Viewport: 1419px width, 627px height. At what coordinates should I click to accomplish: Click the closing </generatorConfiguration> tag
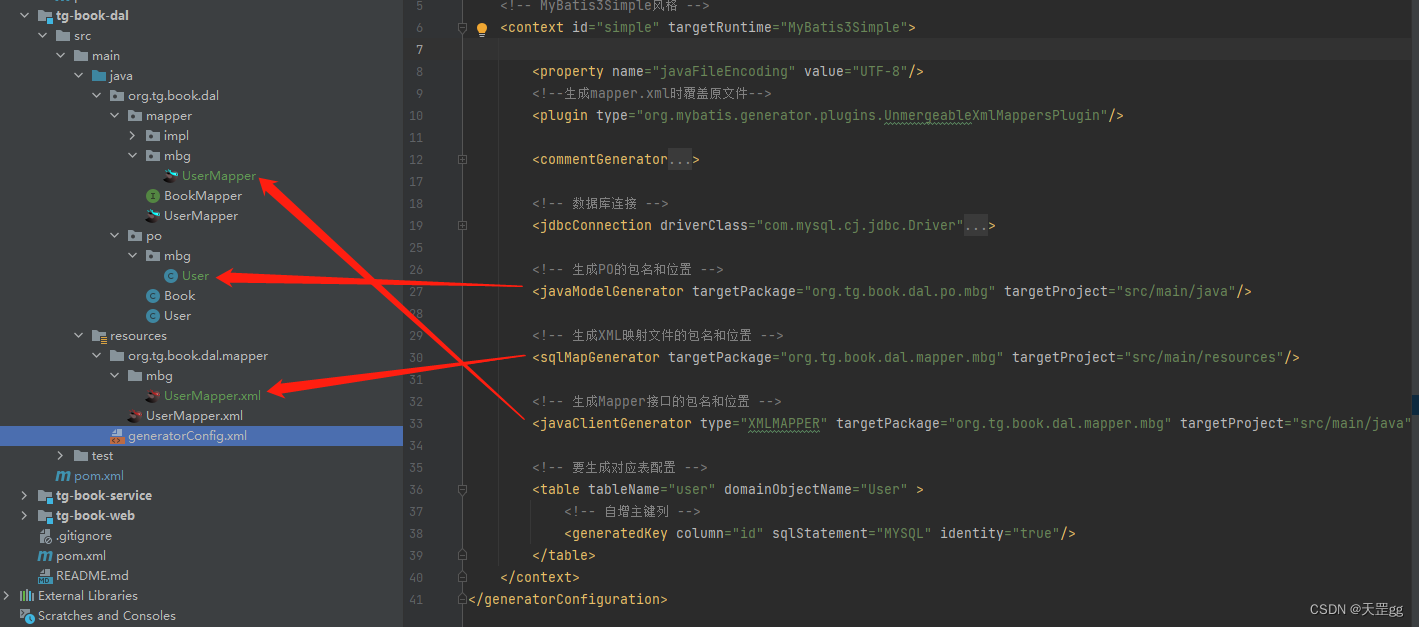[568, 600]
